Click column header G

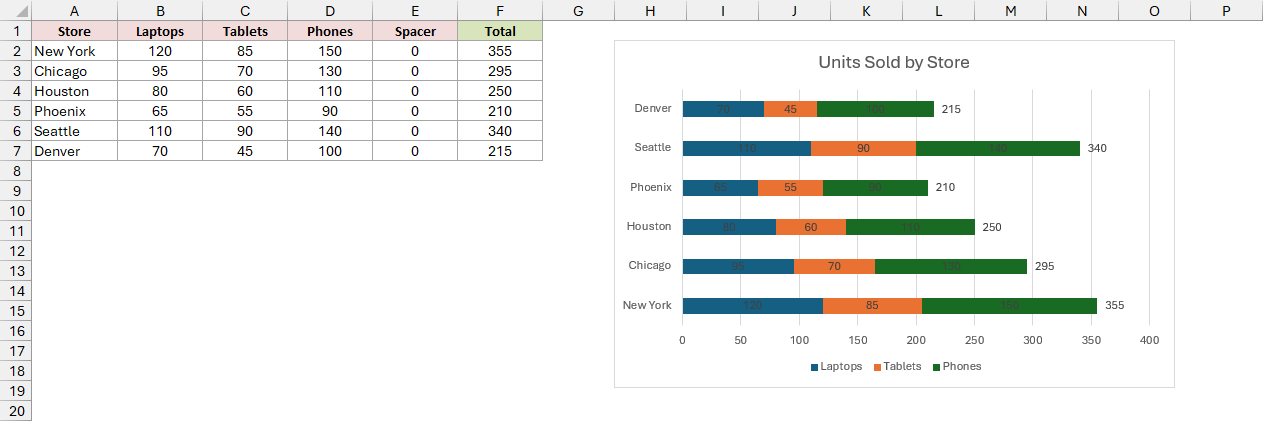pos(579,10)
